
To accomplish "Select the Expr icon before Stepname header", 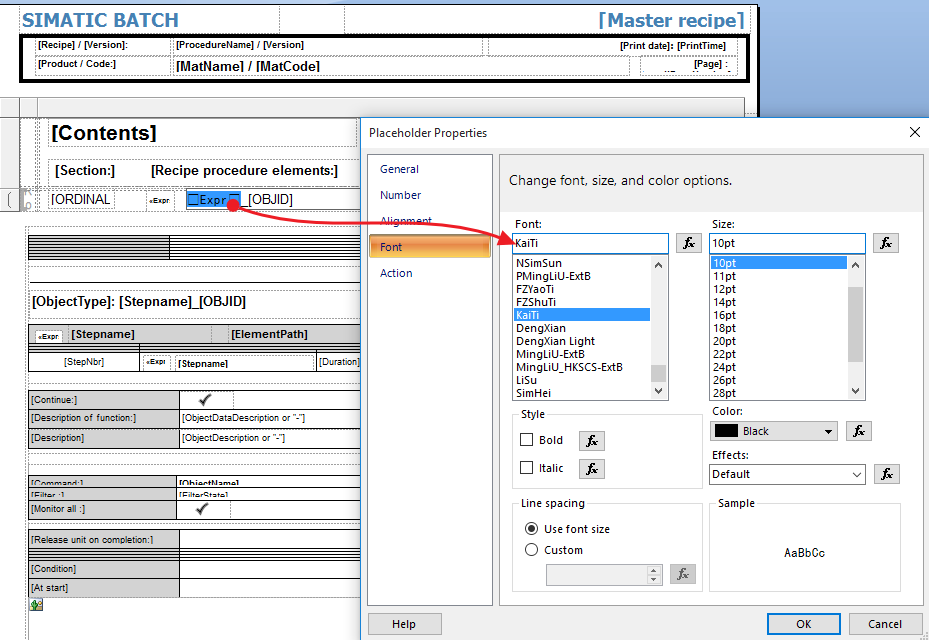I will pos(49,336).
